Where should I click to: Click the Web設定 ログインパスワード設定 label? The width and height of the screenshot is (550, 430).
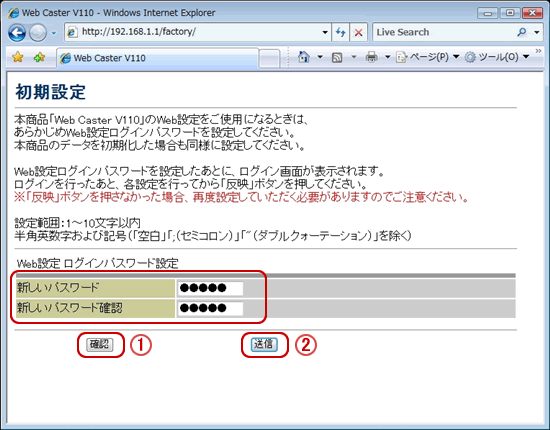pos(98,263)
